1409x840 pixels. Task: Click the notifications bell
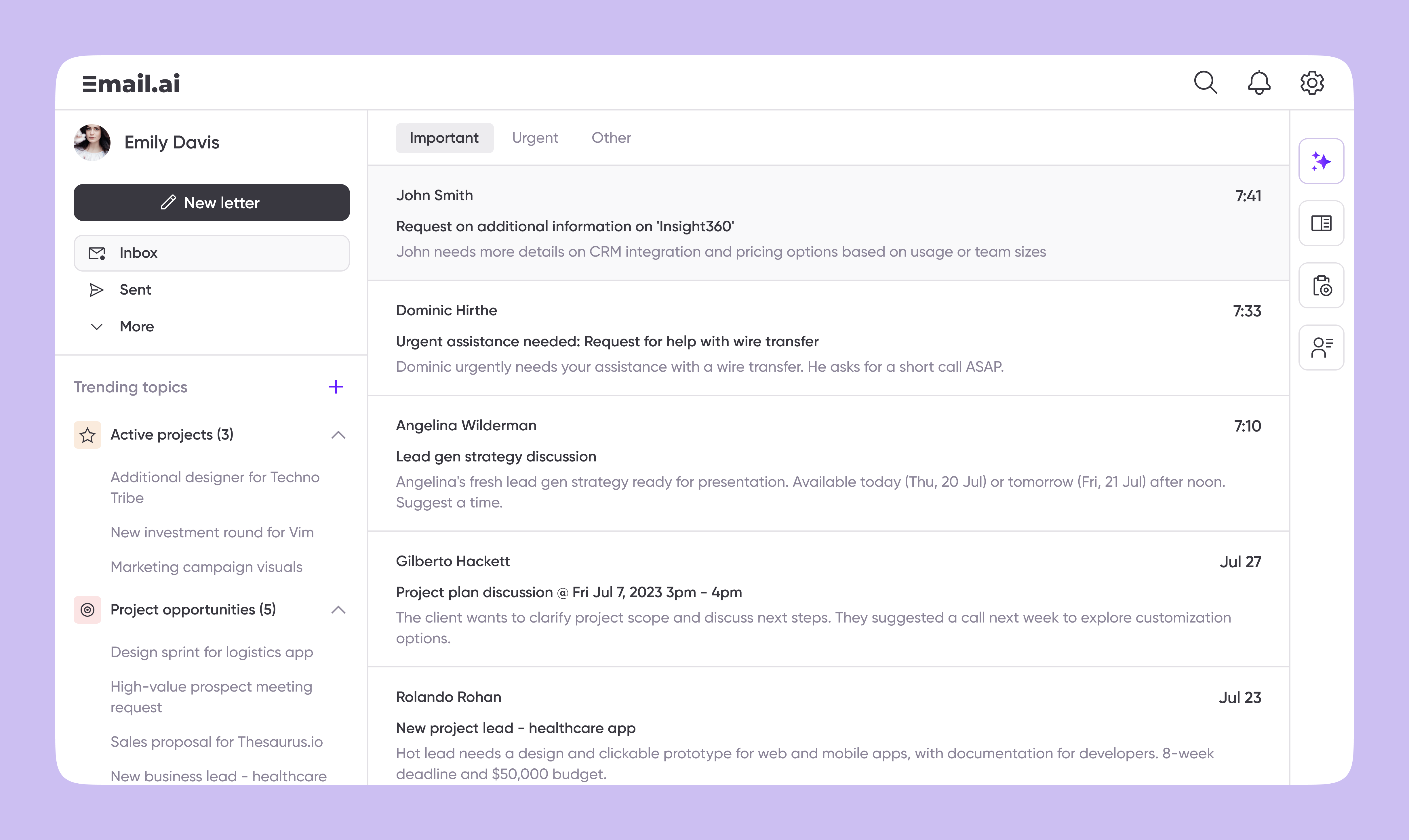pyautogui.click(x=1259, y=83)
